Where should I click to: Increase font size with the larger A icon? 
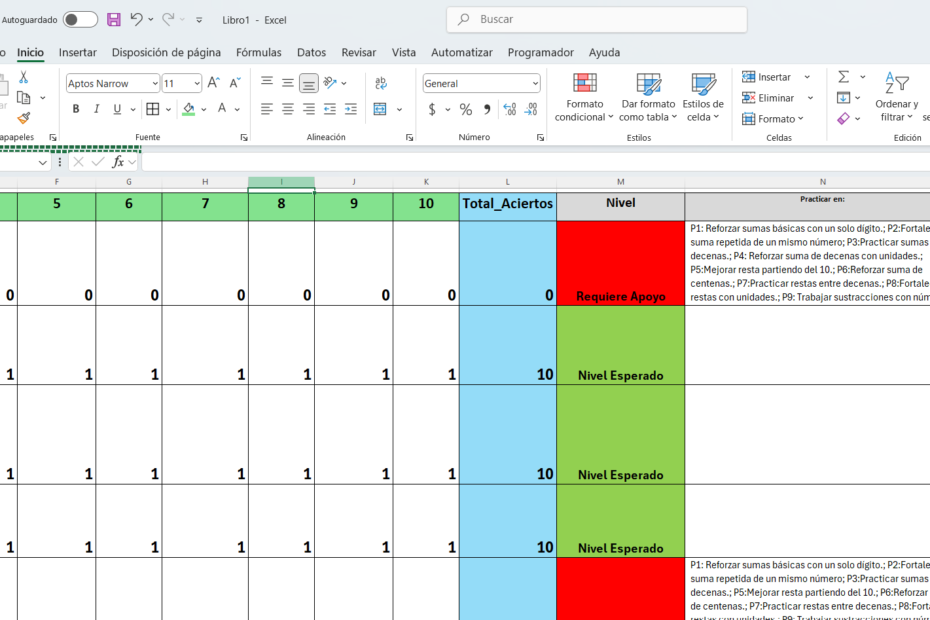click(214, 83)
